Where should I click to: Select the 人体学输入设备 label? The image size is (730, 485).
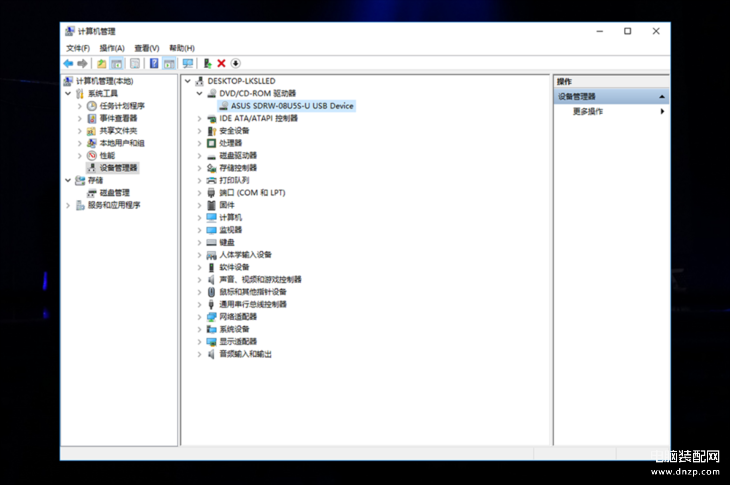click(245, 255)
